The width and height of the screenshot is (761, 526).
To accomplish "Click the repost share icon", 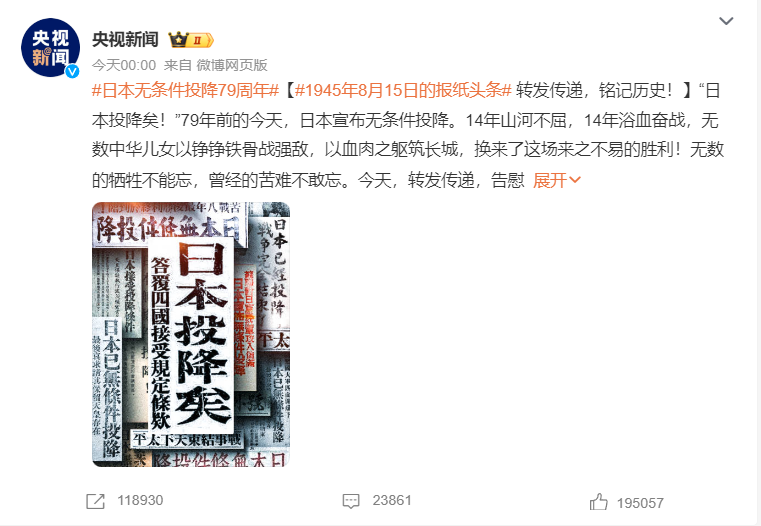I will pos(95,501).
